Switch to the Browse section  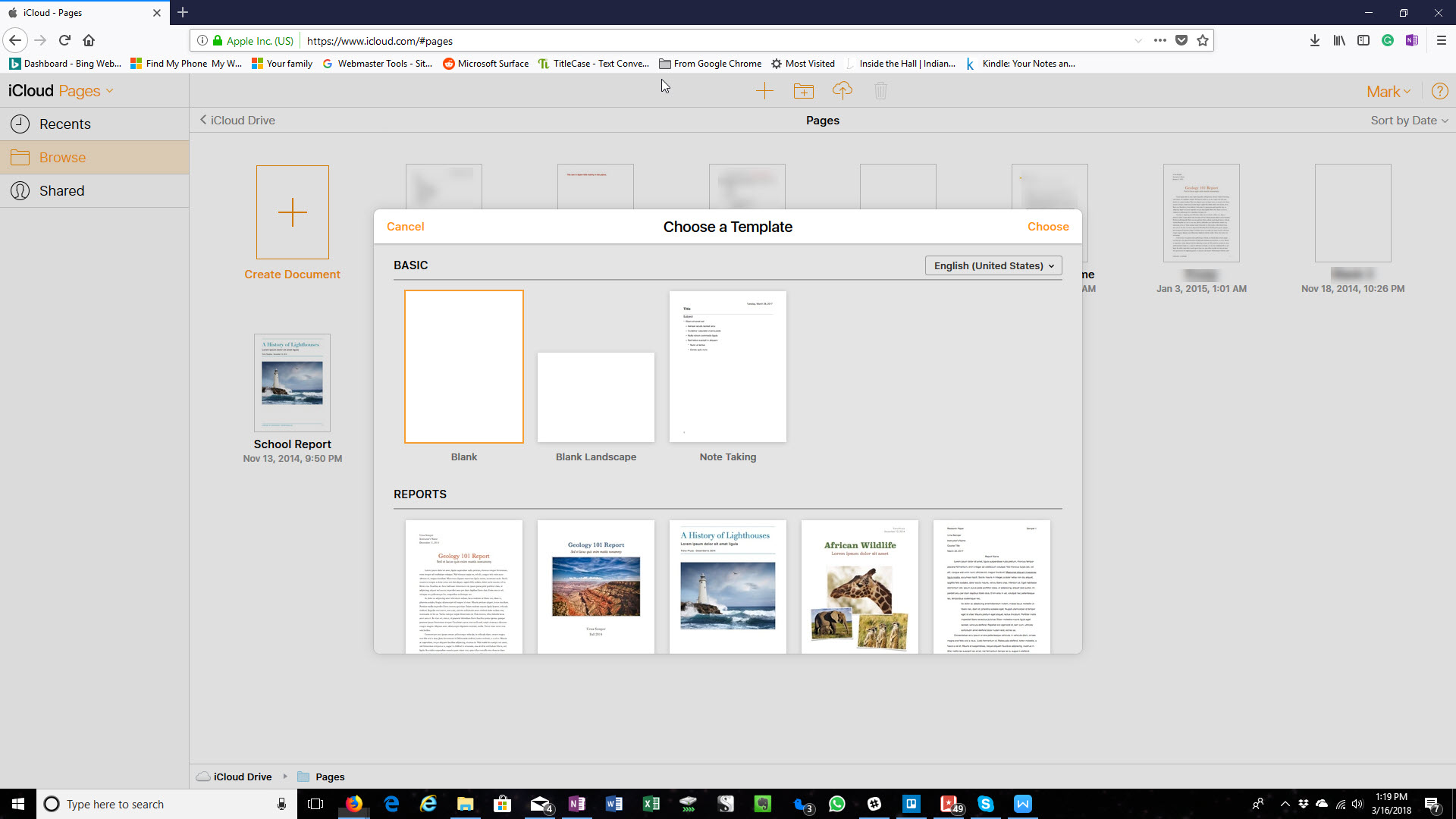62,157
